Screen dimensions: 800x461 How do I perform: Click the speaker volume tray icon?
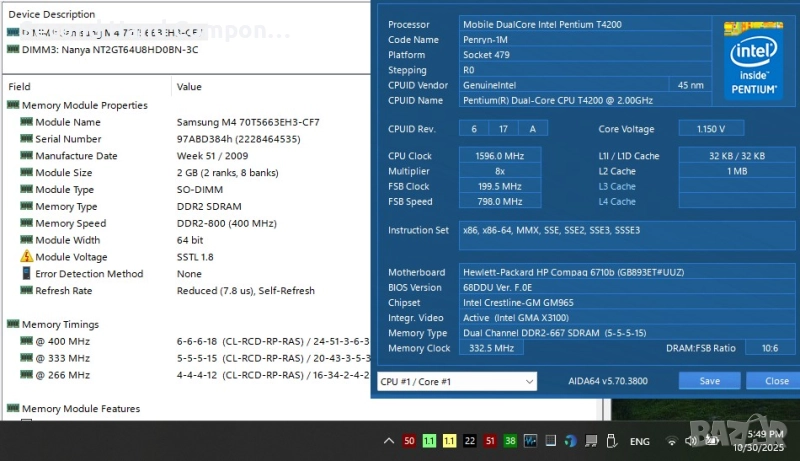coord(692,441)
